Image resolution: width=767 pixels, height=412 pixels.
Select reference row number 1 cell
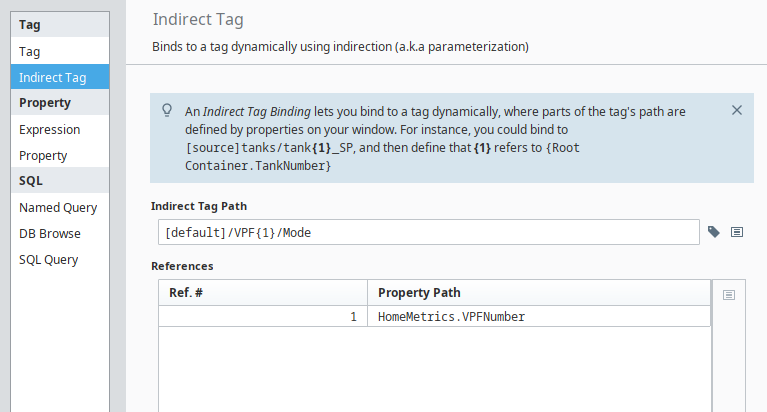(x=263, y=317)
